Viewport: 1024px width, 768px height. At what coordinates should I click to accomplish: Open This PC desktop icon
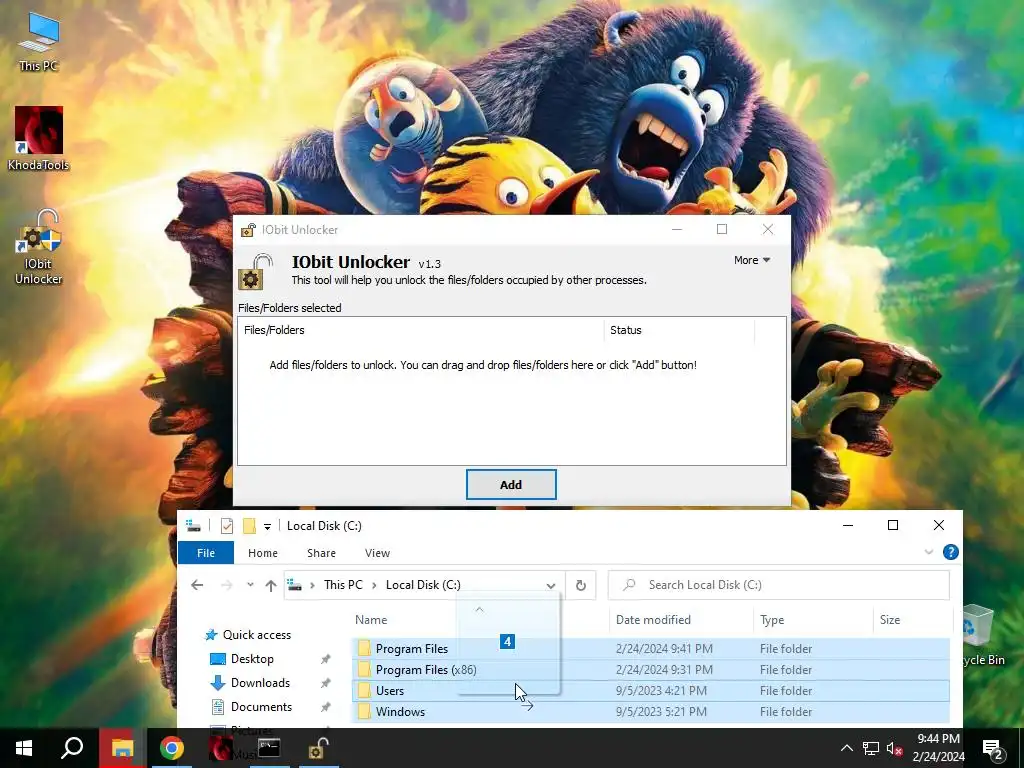point(39,41)
